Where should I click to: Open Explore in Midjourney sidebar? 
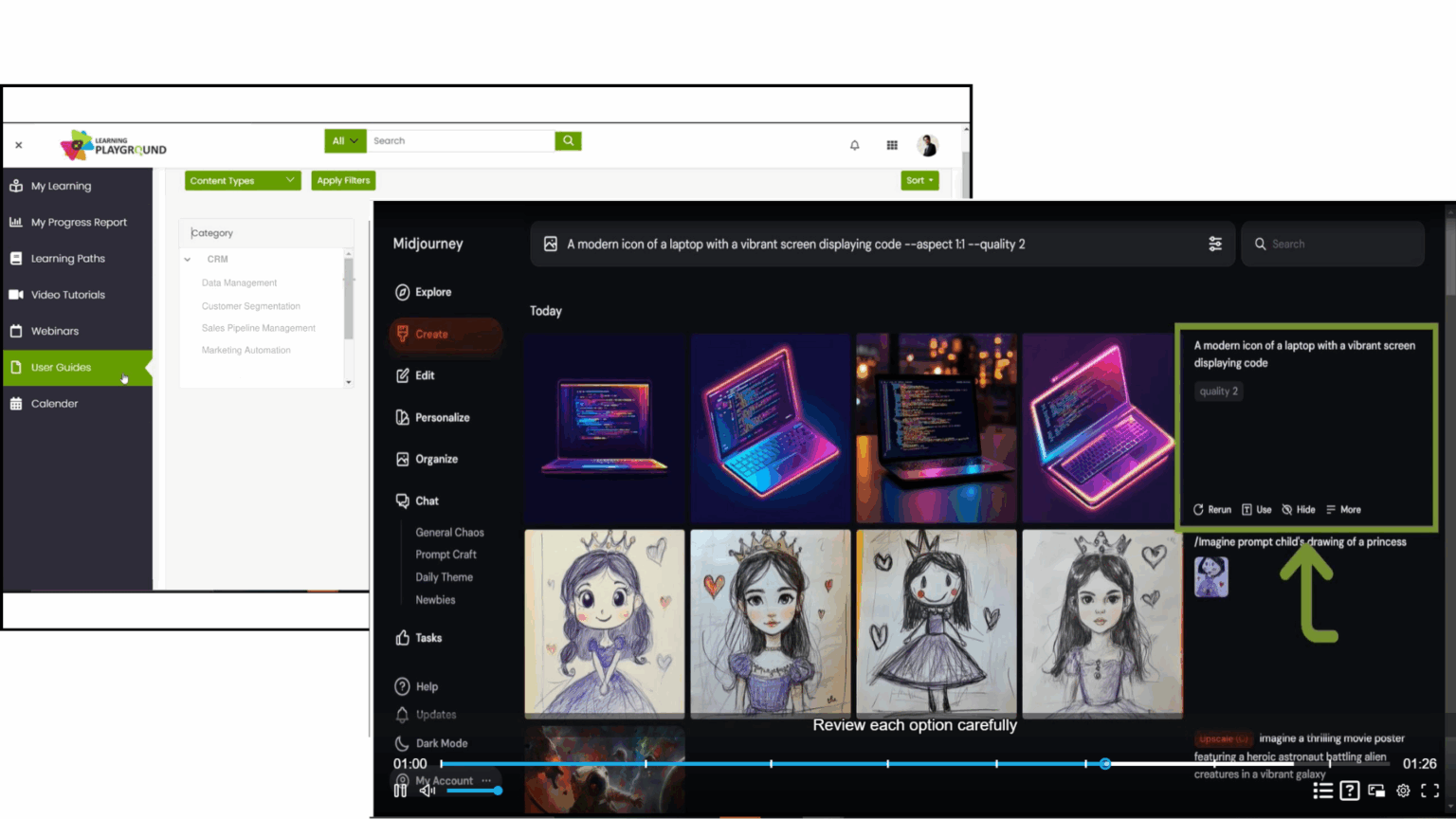coord(423,292)
